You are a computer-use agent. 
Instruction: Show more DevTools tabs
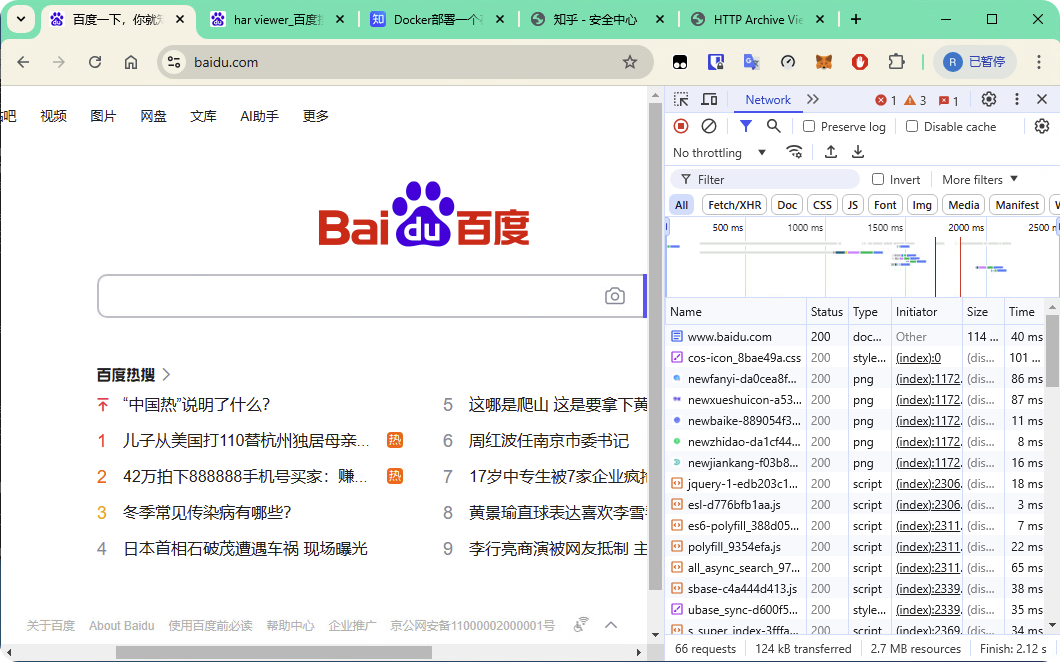[813, 99]
